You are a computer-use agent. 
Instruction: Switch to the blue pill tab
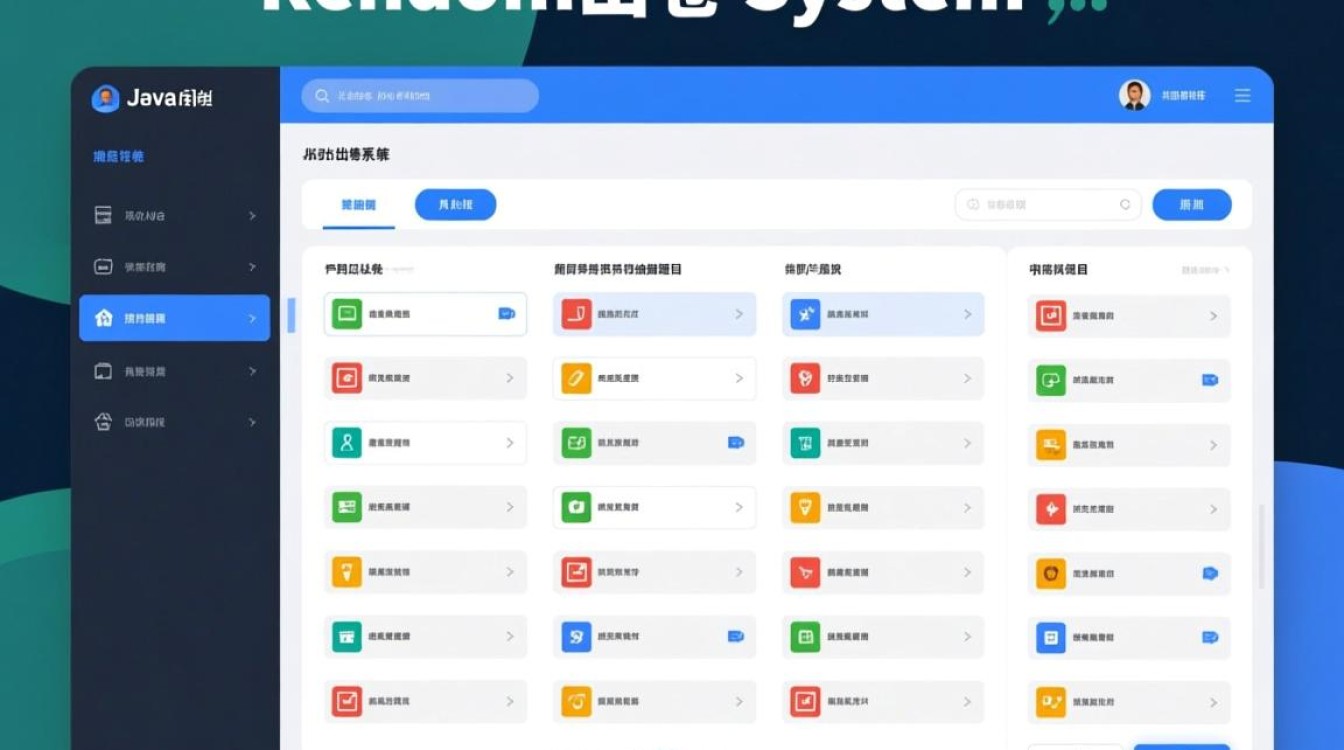tap(455, 204)
